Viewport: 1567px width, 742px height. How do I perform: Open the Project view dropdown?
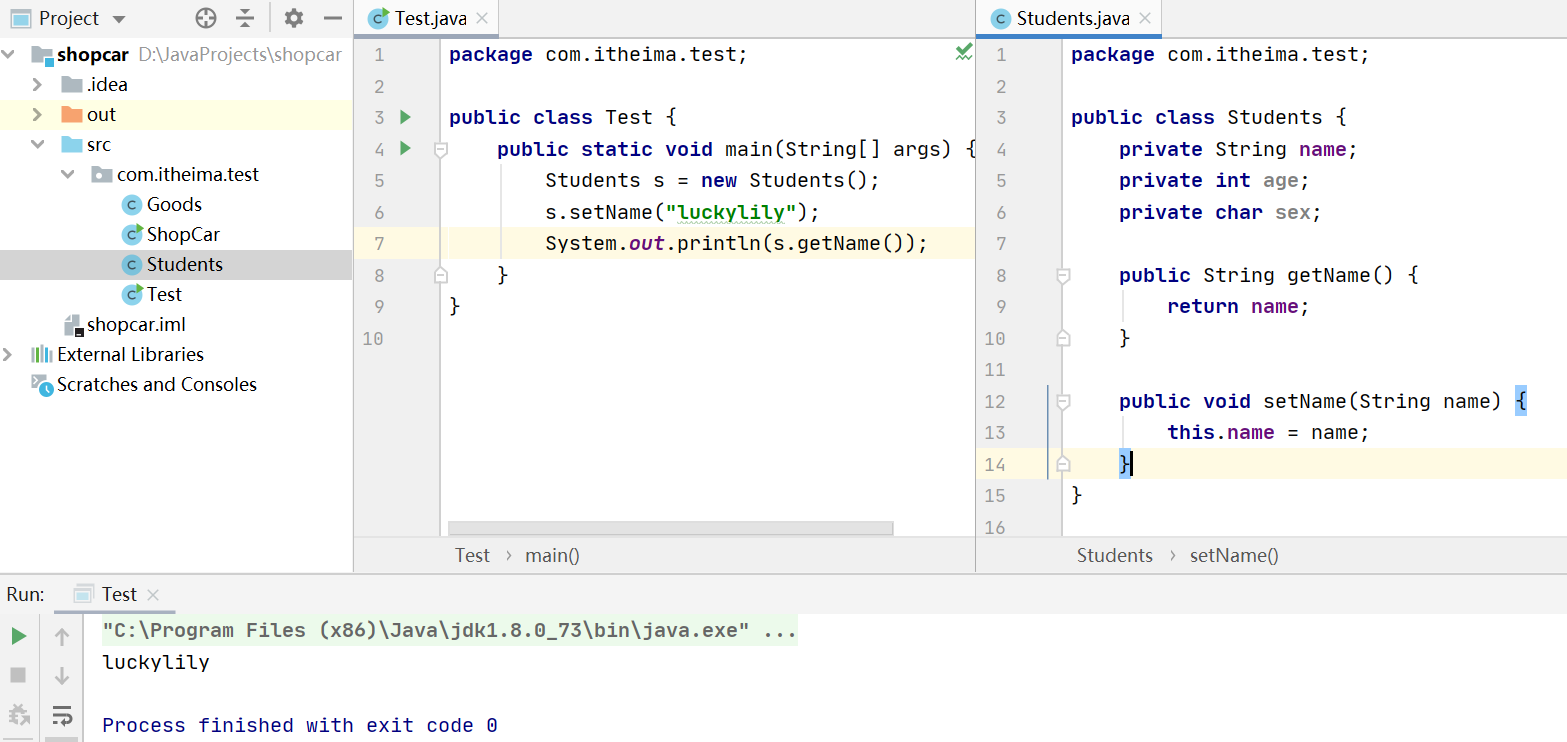[119, 19]
